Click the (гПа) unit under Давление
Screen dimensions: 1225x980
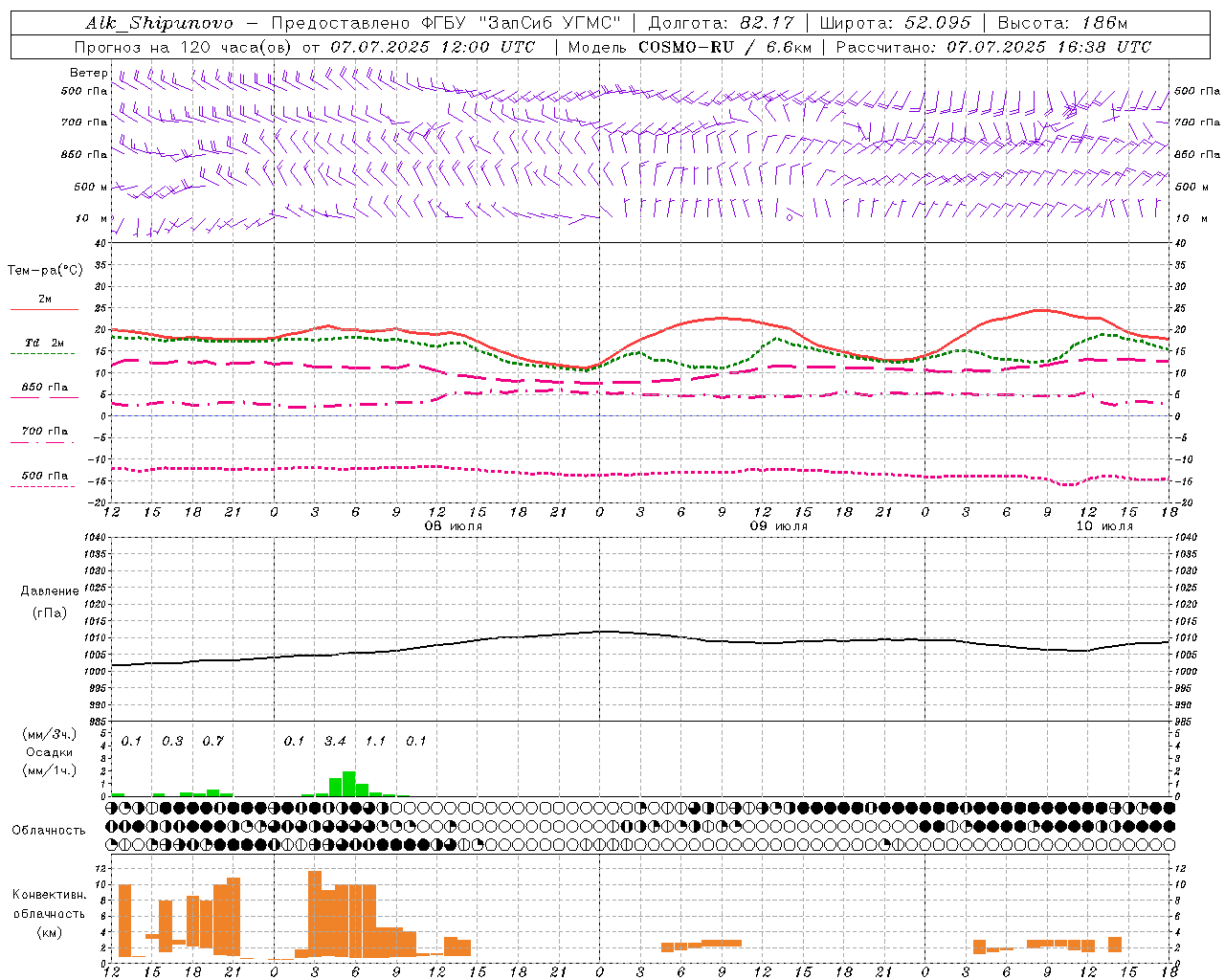pyautogui.click(x=50, y=613)
